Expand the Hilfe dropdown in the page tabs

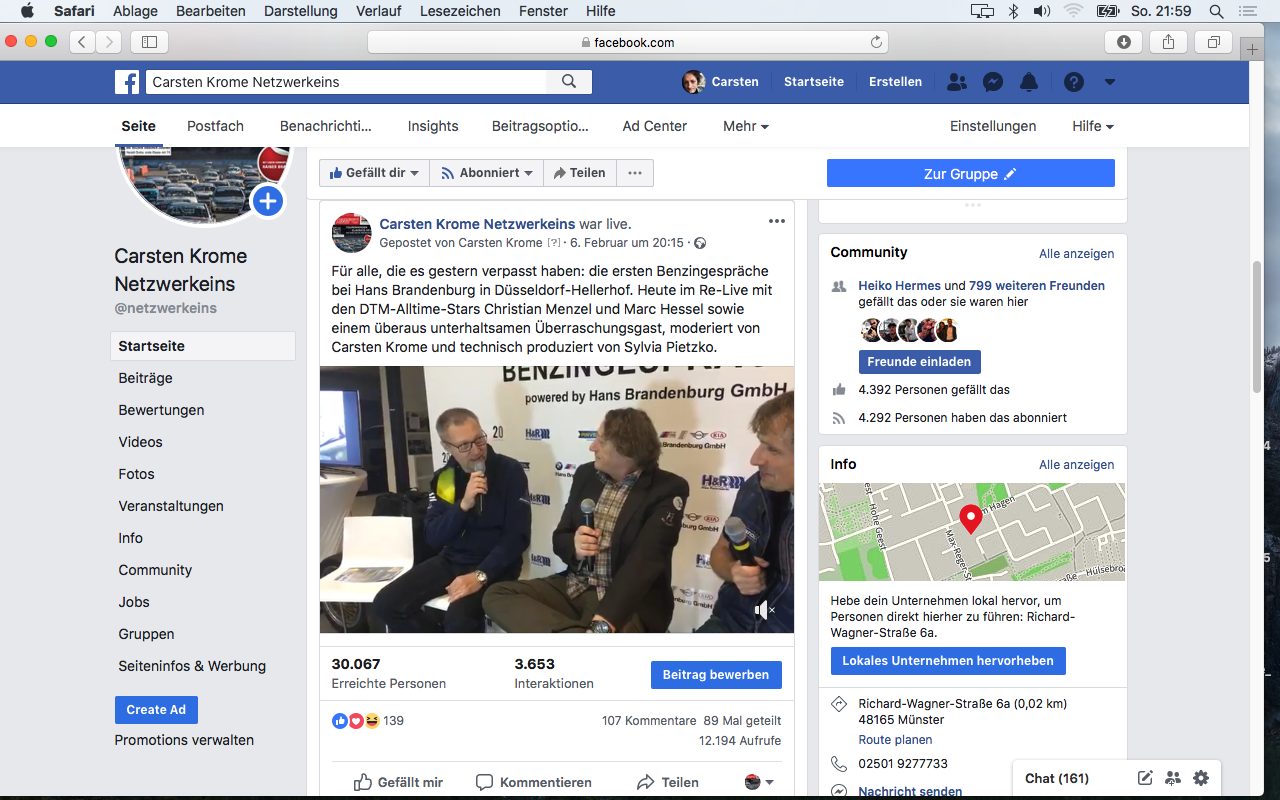point(1093,126)
